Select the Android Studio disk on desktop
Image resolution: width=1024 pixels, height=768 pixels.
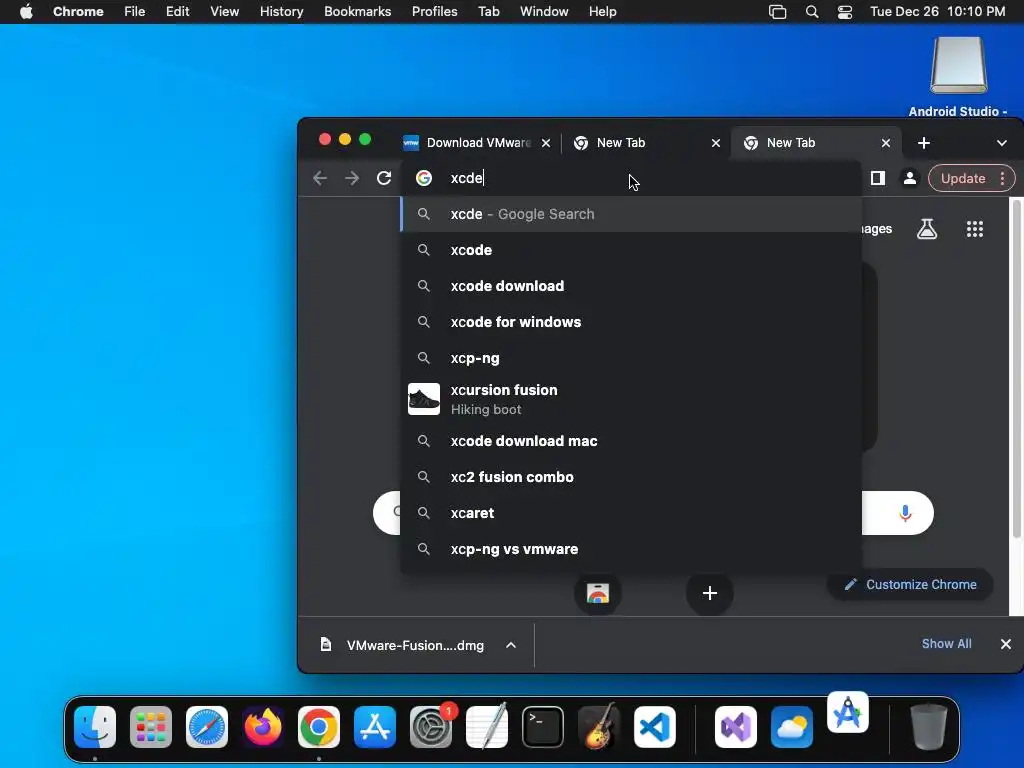coord(958,77)
